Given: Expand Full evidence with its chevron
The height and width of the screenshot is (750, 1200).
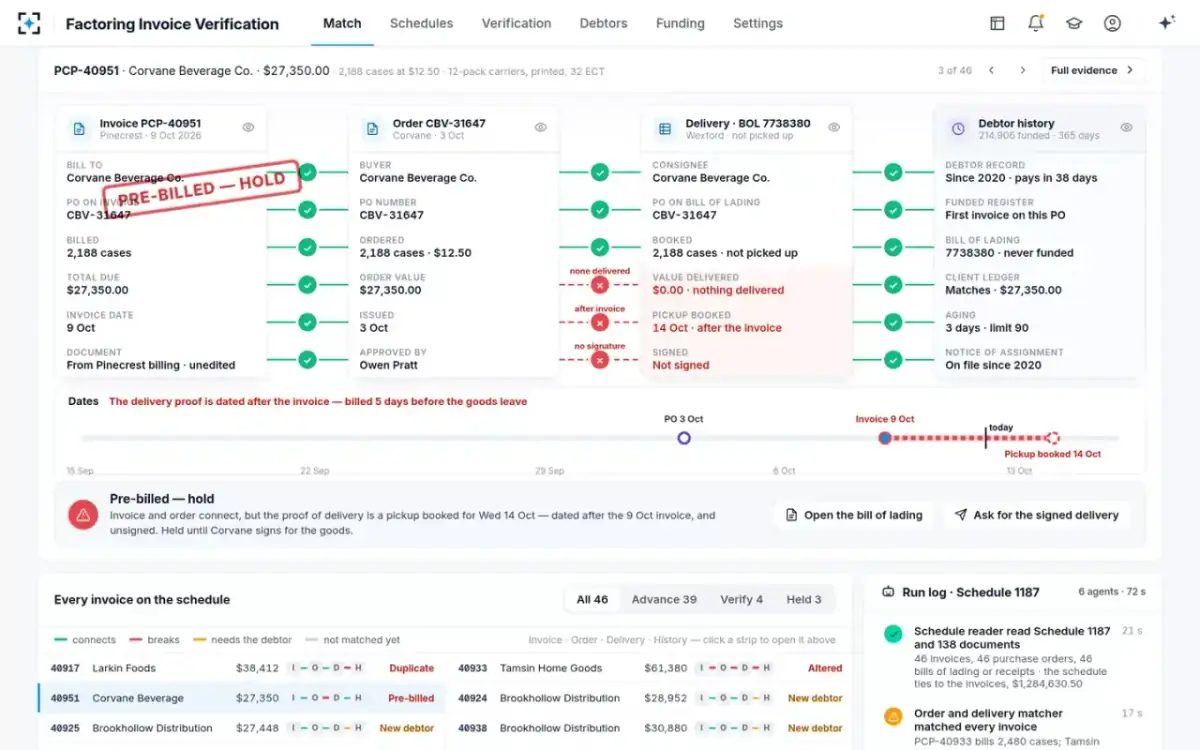Looking at the screenshot, I should [1092, 70].
